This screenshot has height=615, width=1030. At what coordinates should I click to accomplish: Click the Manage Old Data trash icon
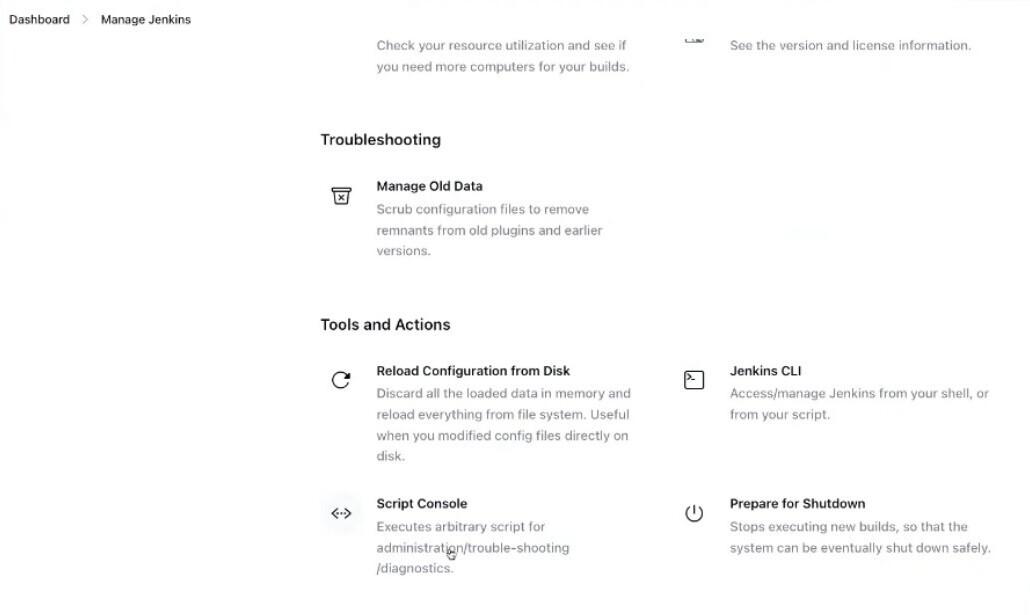[341, 196]
